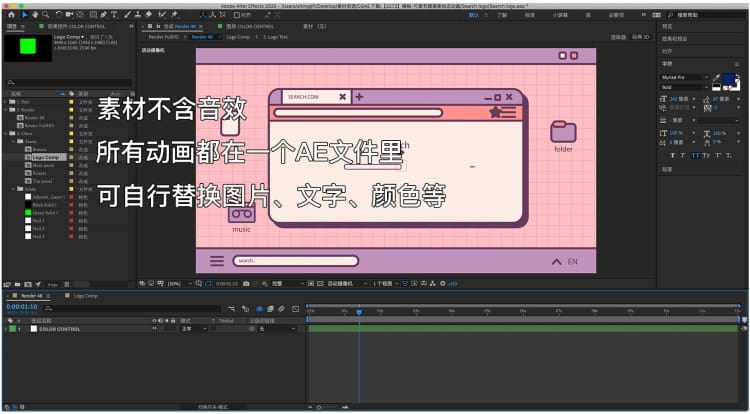This screenshot has width=750, height=414.
Task: Click the current time 0:00:01:10 display
Action: pos(22,307)
